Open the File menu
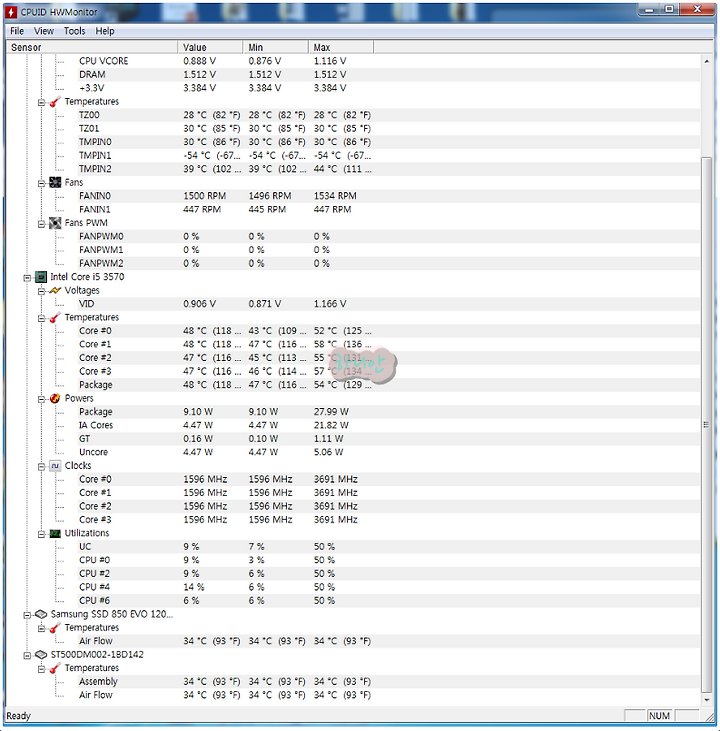This screenshot has width=720, height=731. coord(17,31)
